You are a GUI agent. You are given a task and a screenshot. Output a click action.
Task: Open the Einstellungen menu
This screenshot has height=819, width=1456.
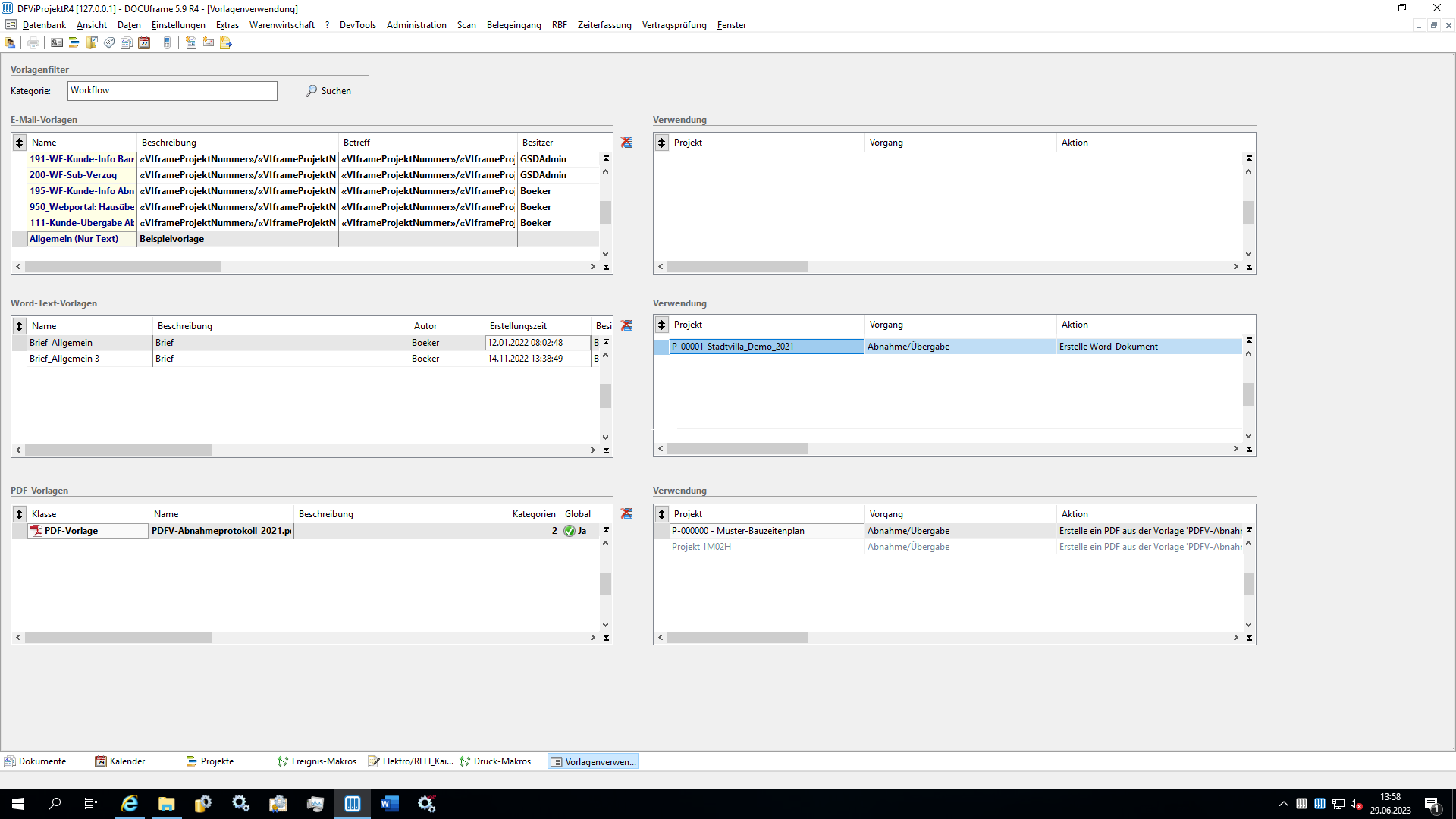point(178,25)
